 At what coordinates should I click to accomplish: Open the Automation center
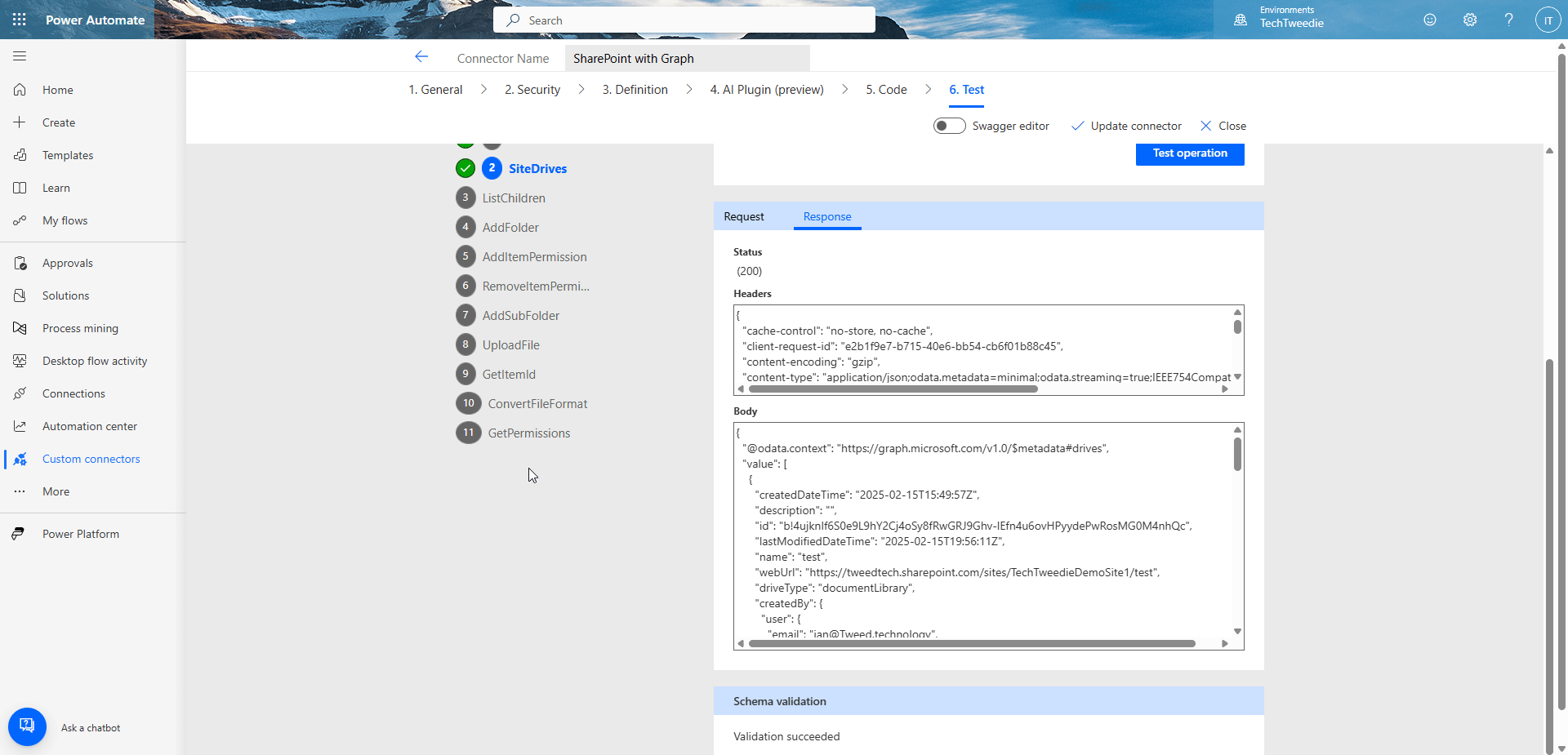(90, 426)
